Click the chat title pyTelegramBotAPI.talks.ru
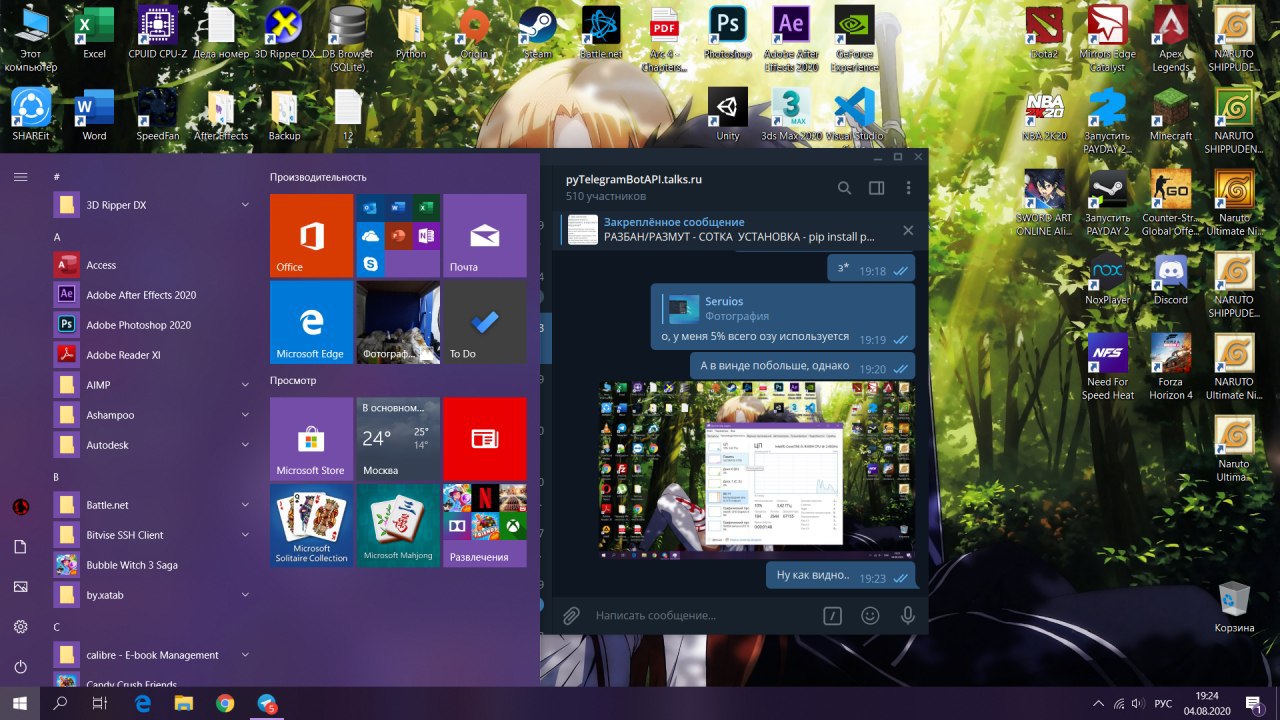Viewport: 1280px width, 720px height. [633, 179]
